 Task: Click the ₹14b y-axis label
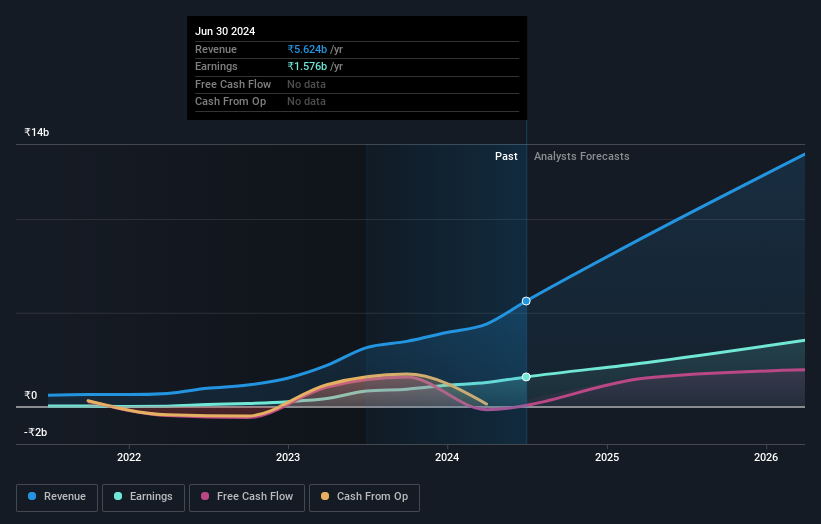pos(37,132)
